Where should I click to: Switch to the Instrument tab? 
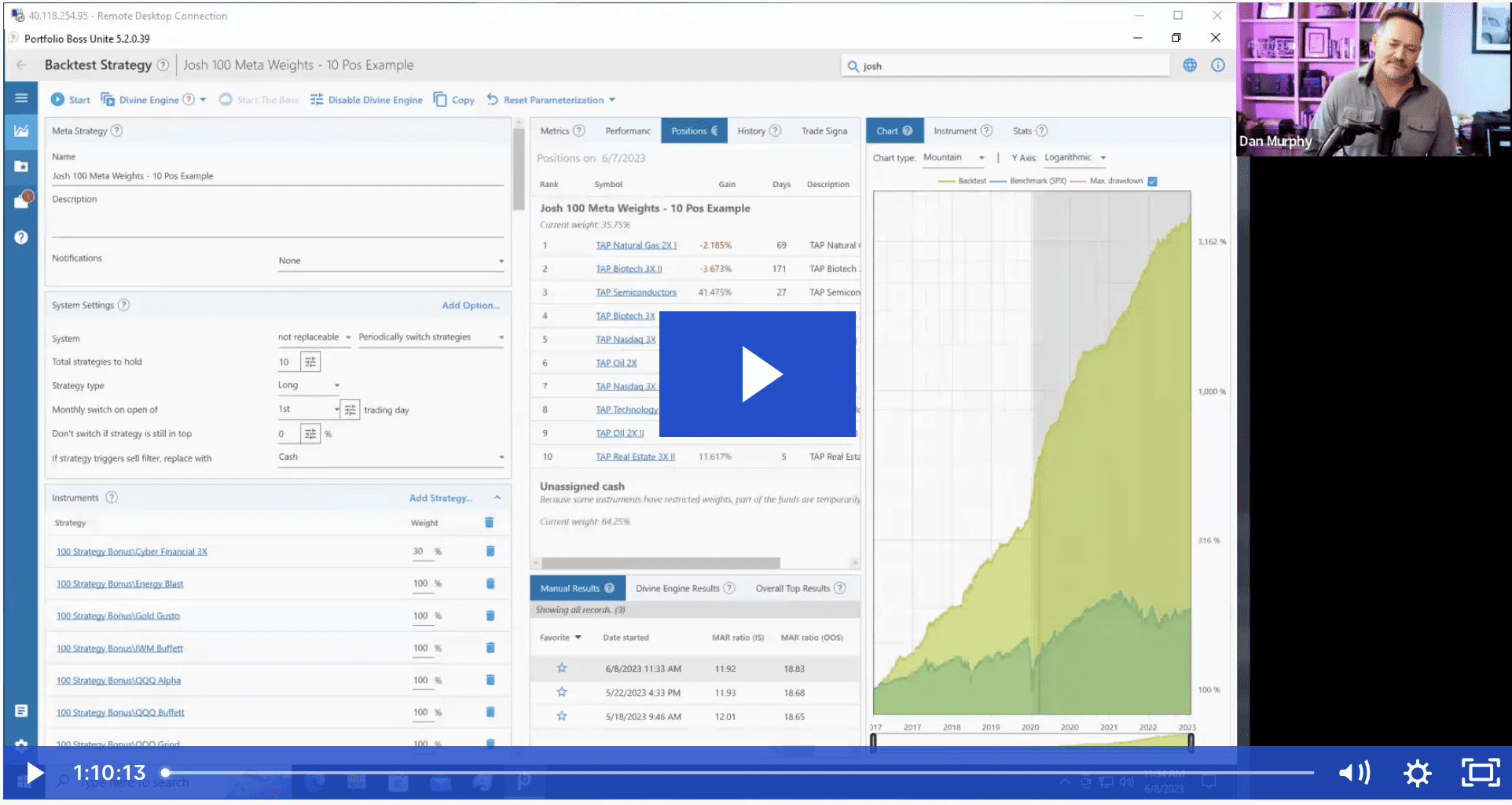(x=963, y=130)
